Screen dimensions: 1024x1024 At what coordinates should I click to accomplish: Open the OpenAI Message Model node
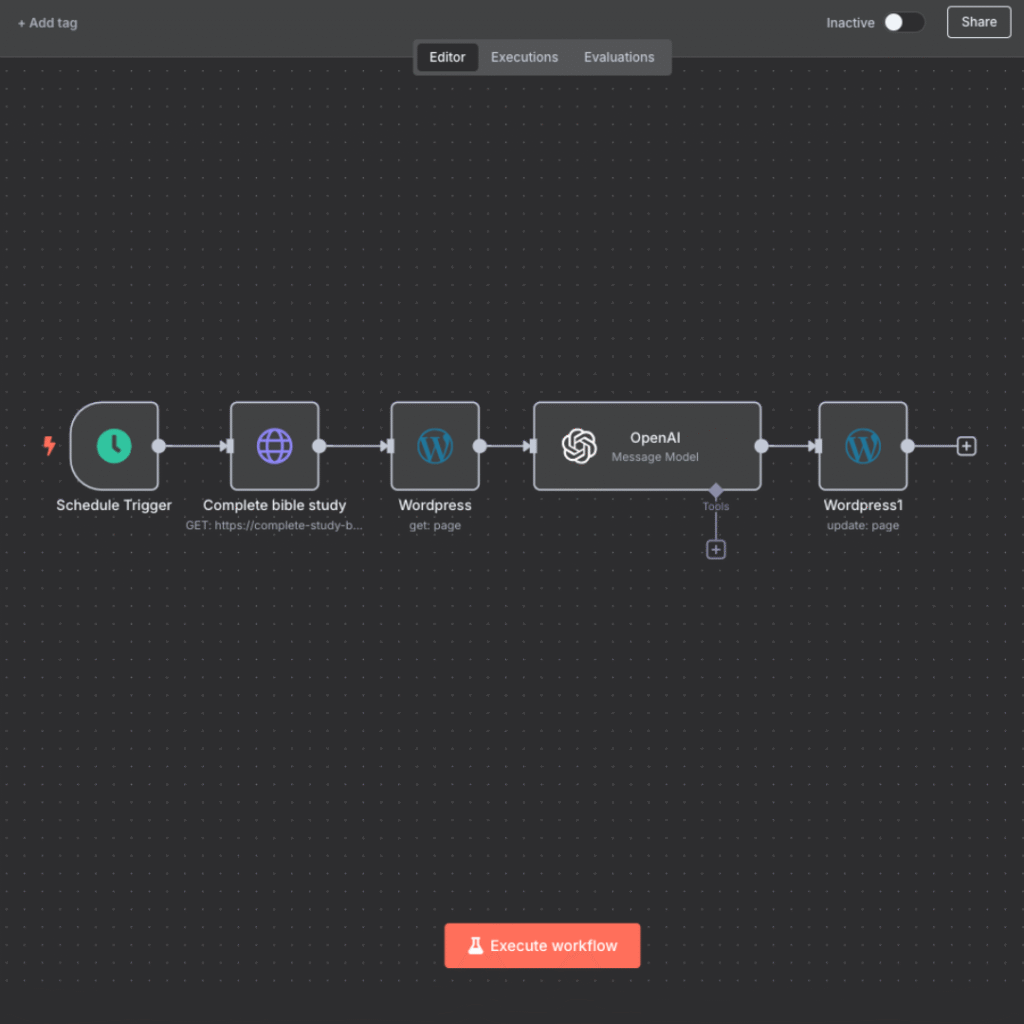[647, 446]
